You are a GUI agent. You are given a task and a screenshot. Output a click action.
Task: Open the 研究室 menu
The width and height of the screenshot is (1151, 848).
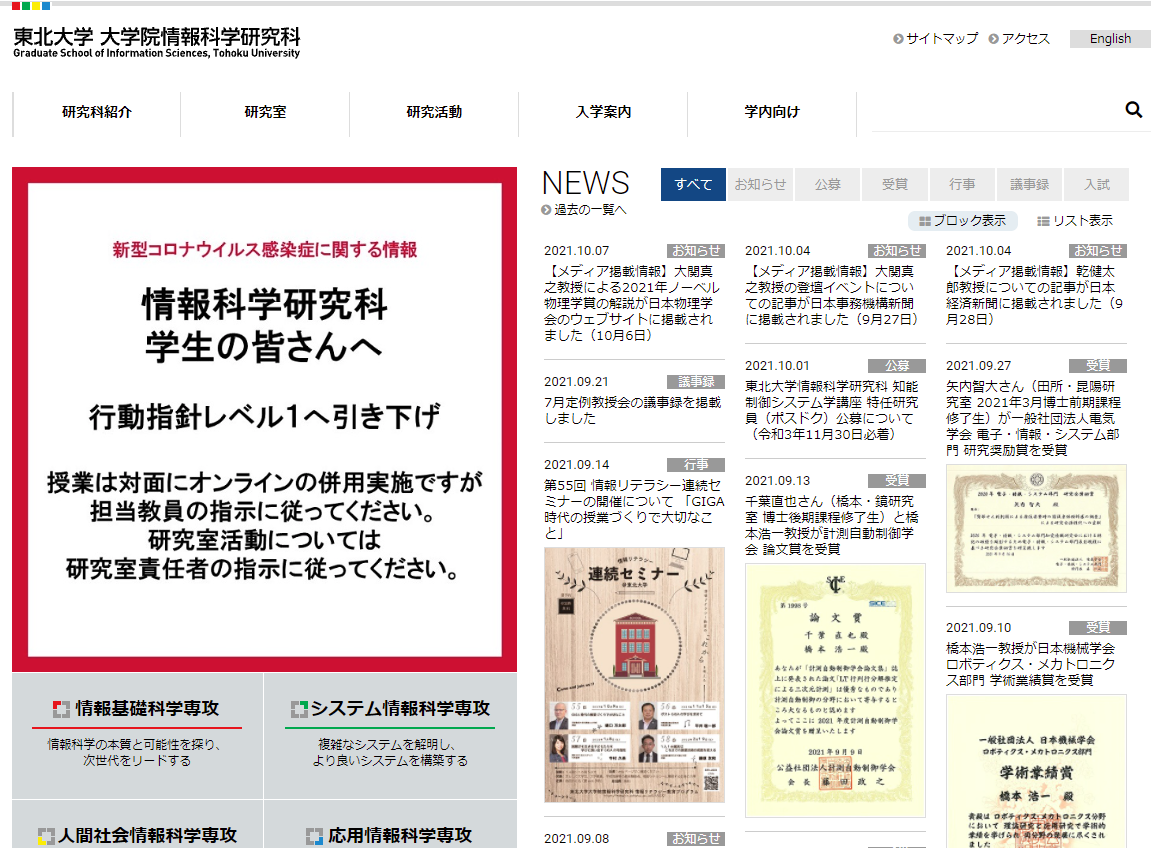point(265,112)
